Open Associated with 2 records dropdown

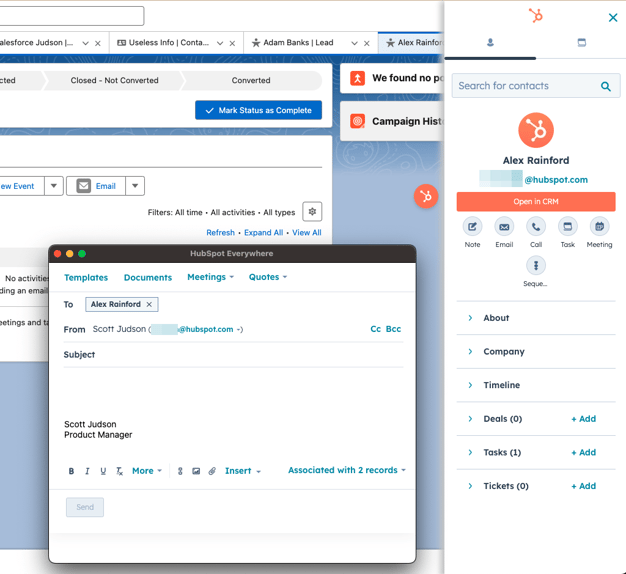pos(346,470)
